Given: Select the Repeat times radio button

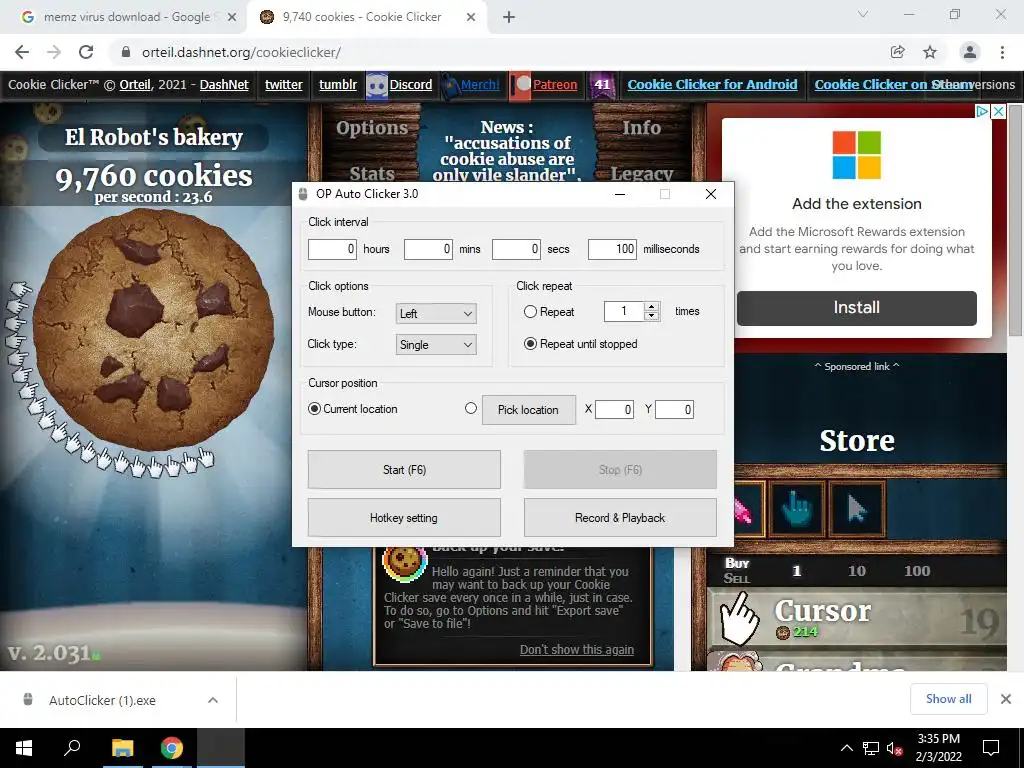Looking at the screenshot, I should pyautogui.click(x=530, y=312).
